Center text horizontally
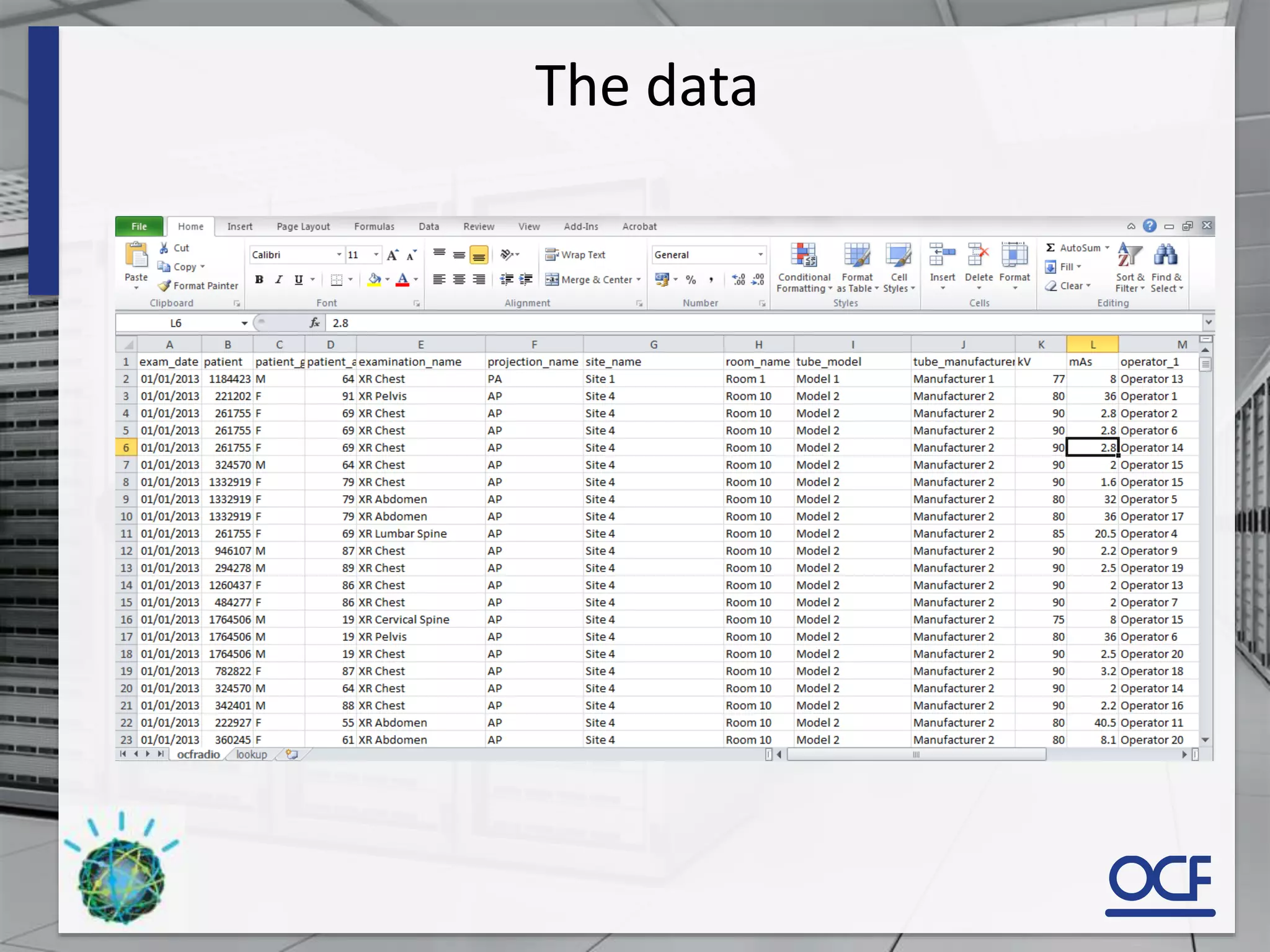The width and height of the screenshot is (1270, 952). 459,280
